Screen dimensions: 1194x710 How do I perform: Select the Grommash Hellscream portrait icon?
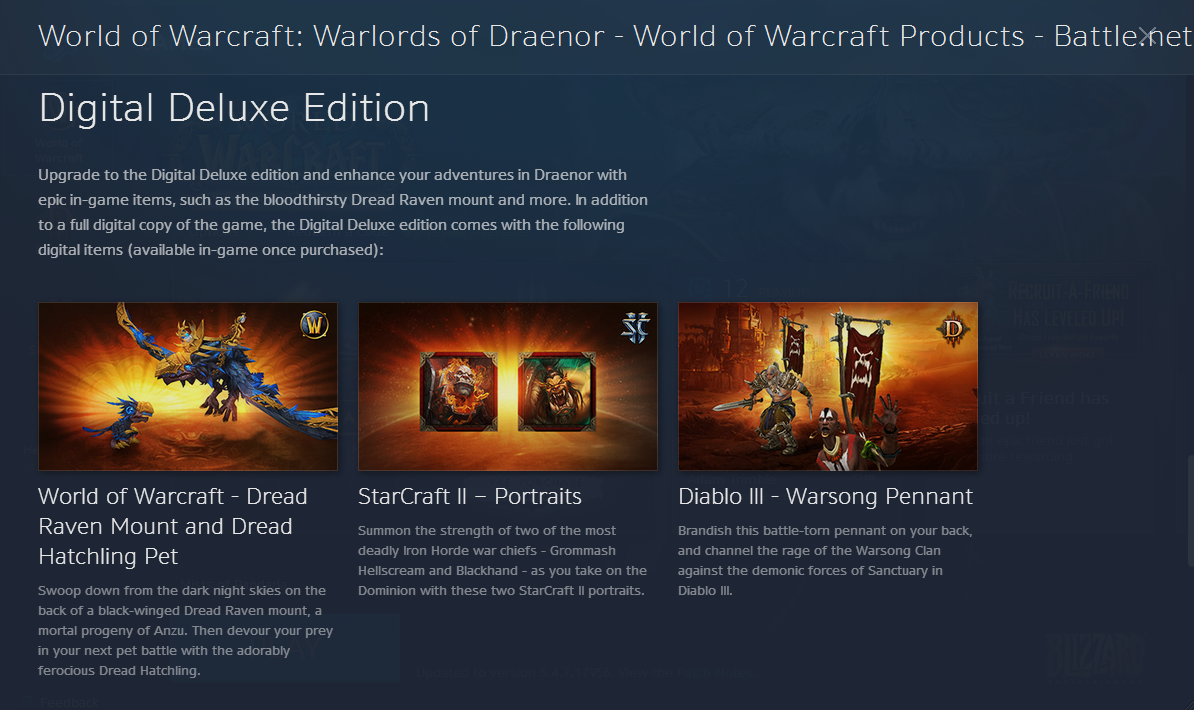tap(458, 392)
